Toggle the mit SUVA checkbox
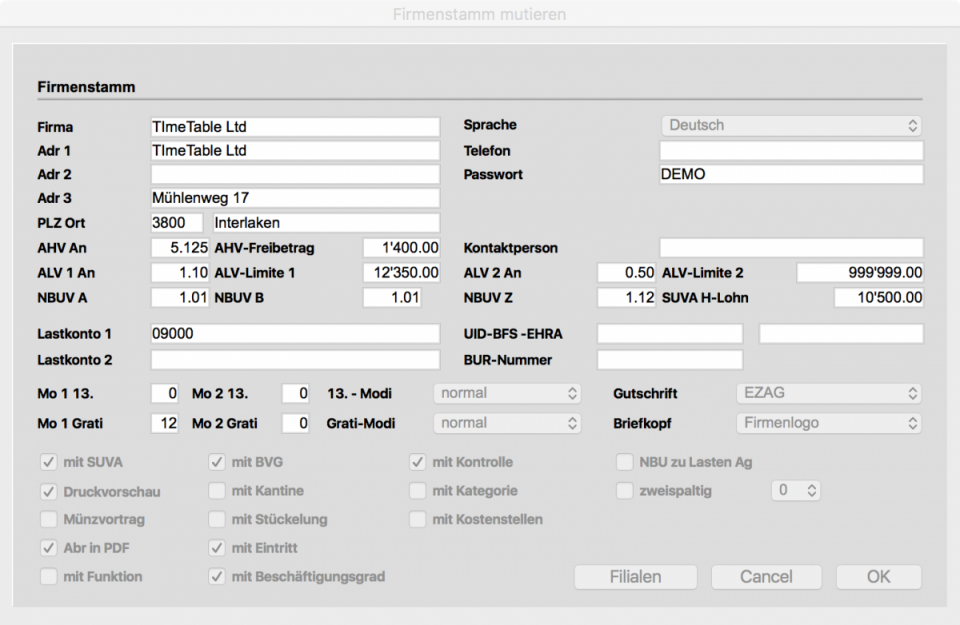This screenshot has width=960, height=625. point(48,462)
